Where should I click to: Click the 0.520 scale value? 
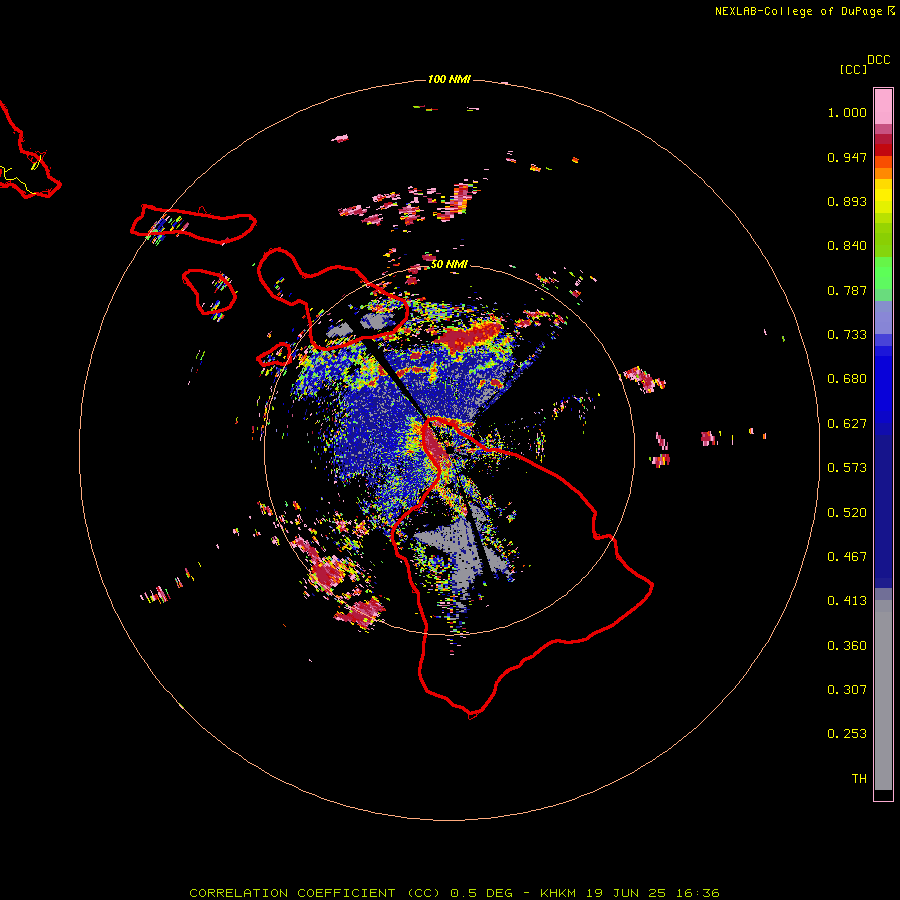tap(847, 513)
